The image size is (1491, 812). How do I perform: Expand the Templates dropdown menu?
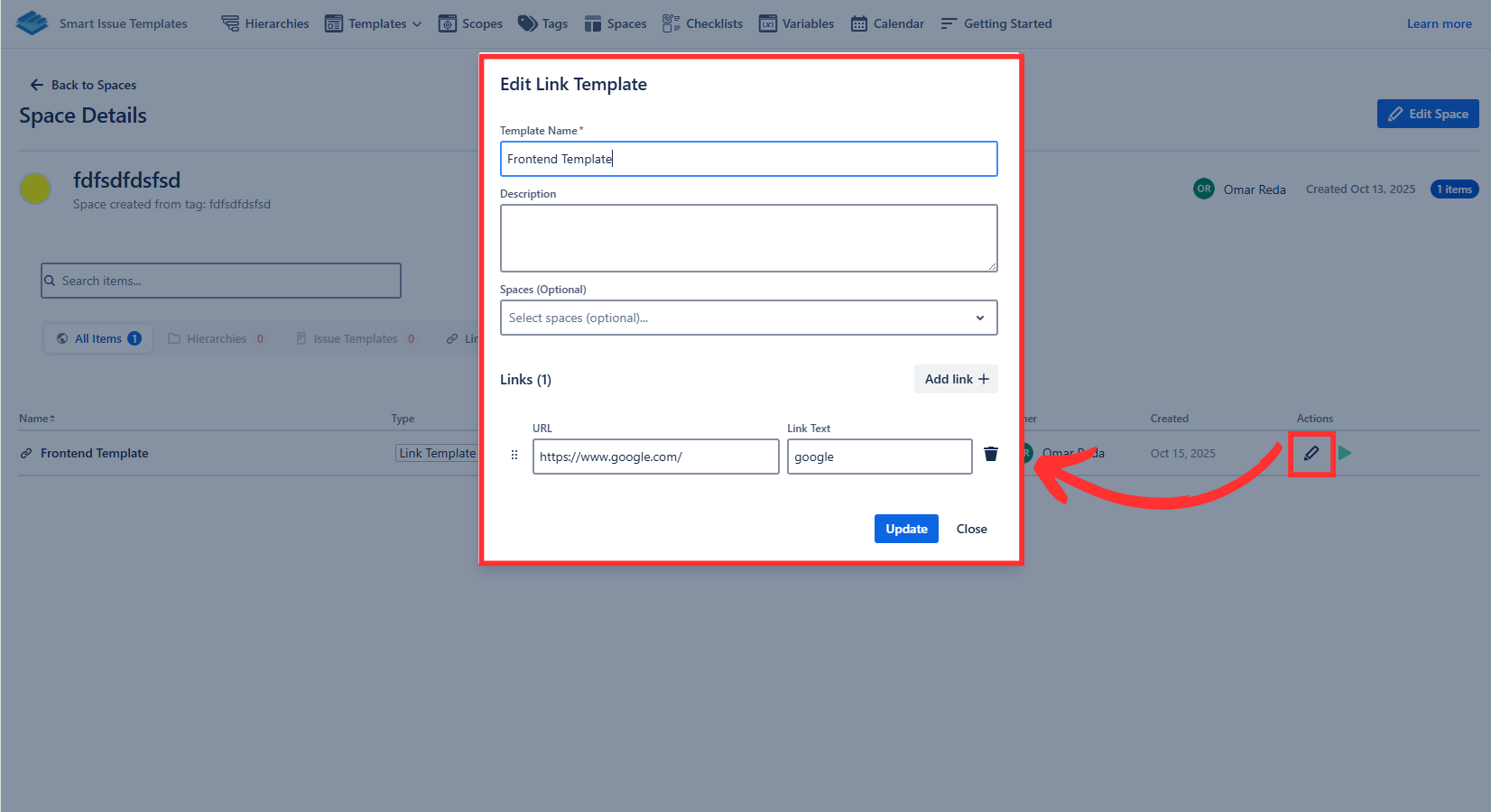pos(374,23)
